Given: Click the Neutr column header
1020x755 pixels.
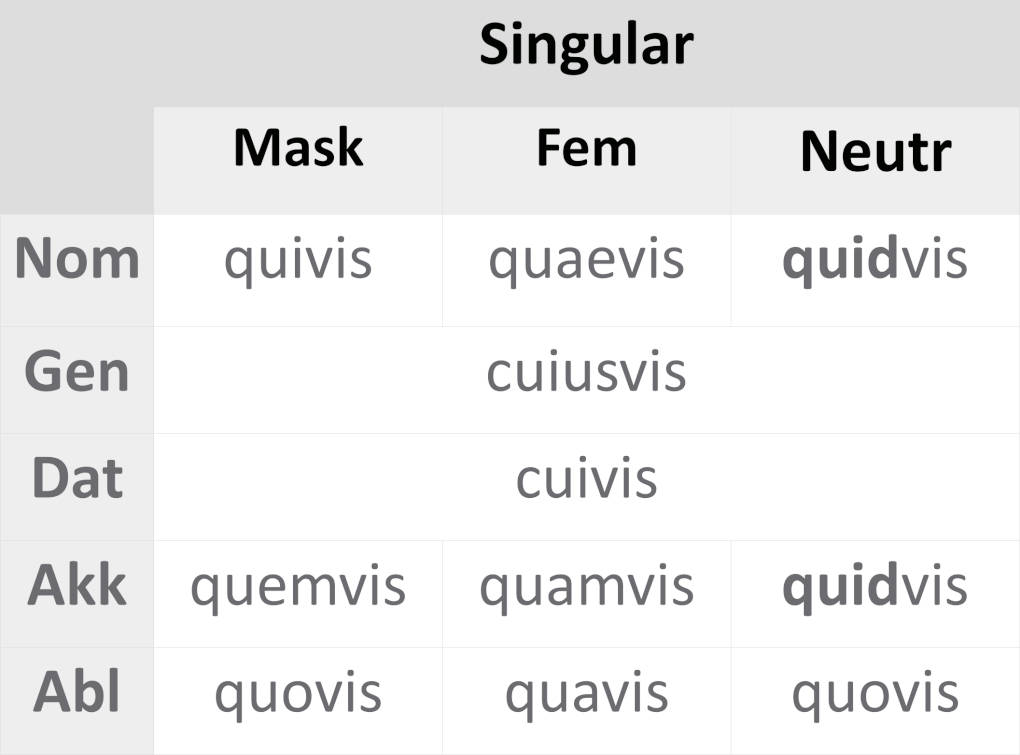Looking at the screenshot, I should click(875, 152).
